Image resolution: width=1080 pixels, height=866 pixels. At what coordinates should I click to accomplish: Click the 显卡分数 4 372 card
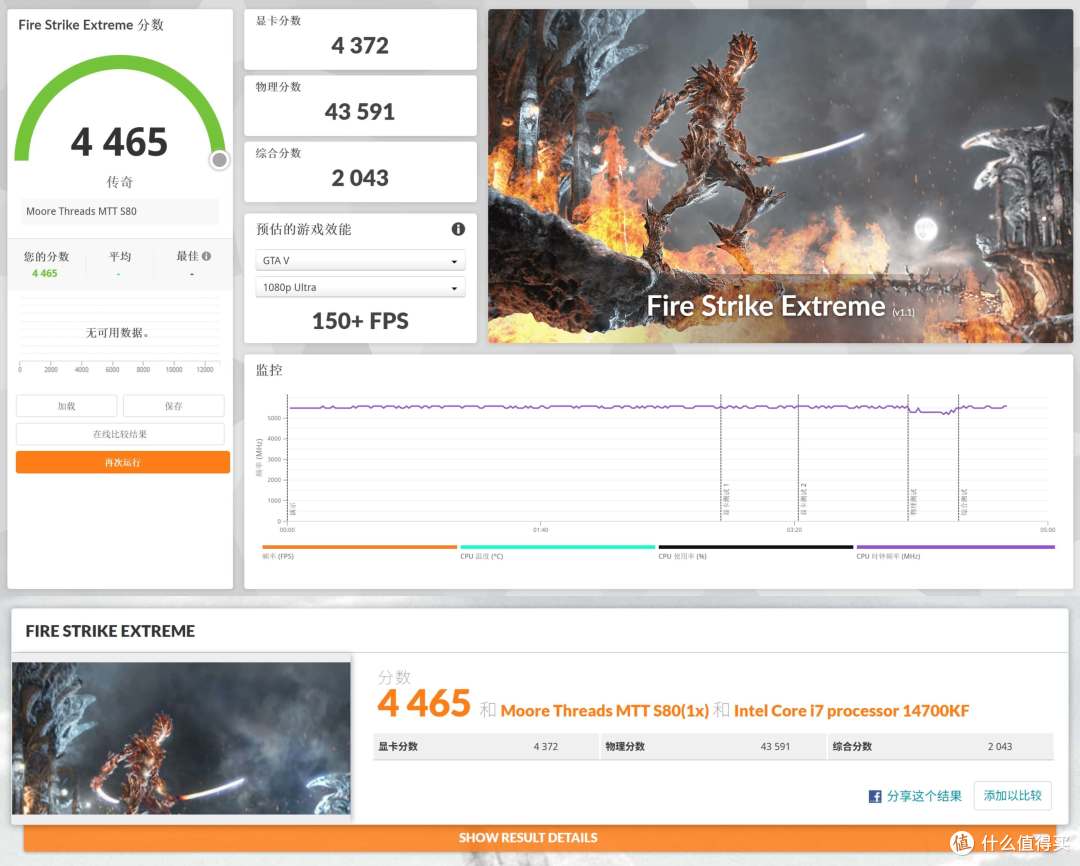[x=360, y=39]
